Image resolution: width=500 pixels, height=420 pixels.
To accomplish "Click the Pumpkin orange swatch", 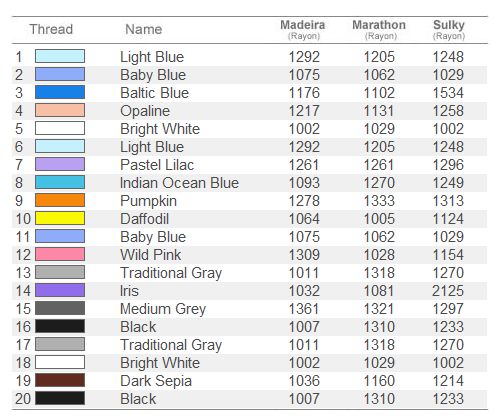I will click(60, 200).
